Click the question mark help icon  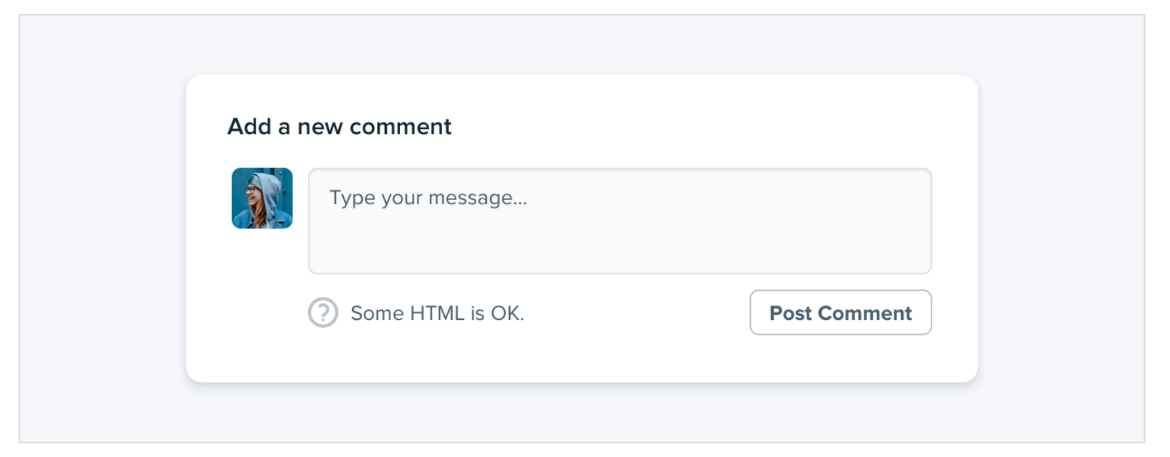click(x=323, y=313)
